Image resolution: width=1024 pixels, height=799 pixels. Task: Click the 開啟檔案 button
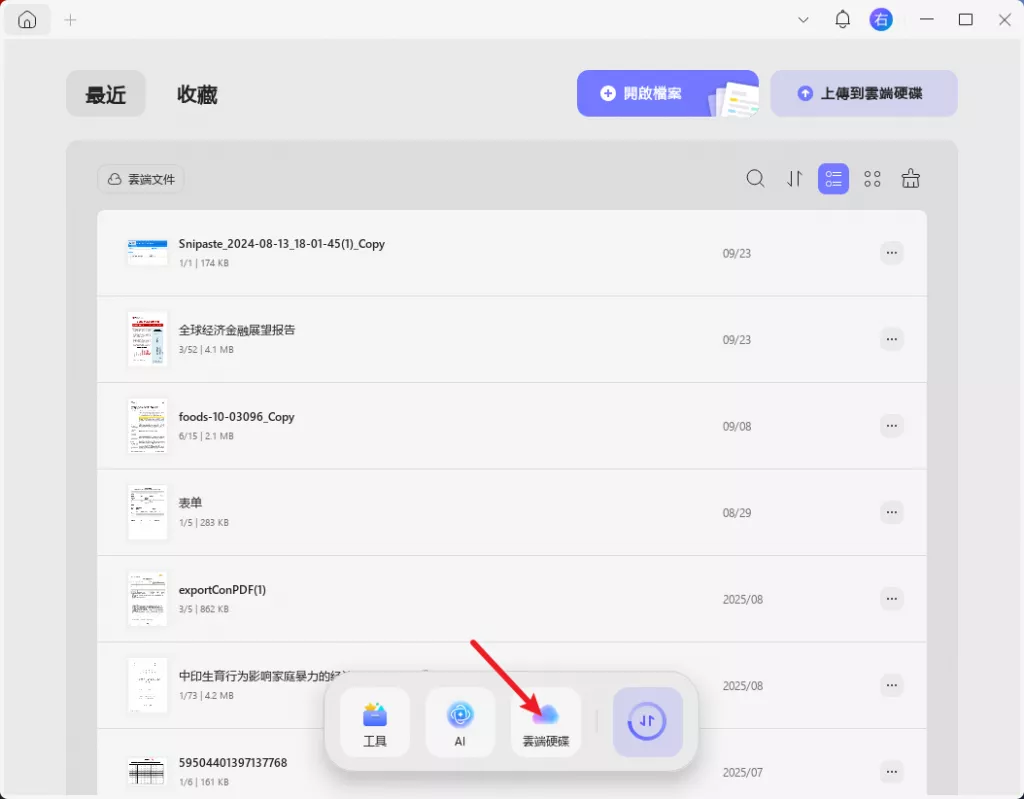pos(667,93)
